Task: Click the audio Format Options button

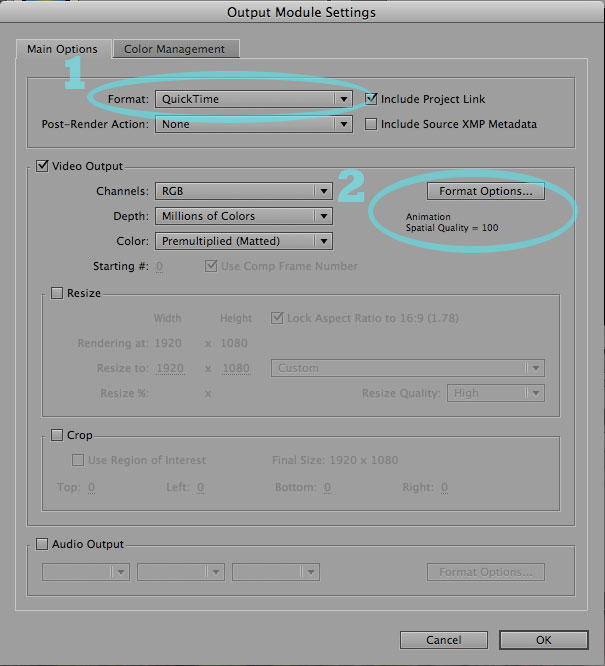Action: click(x=486, y=572)
